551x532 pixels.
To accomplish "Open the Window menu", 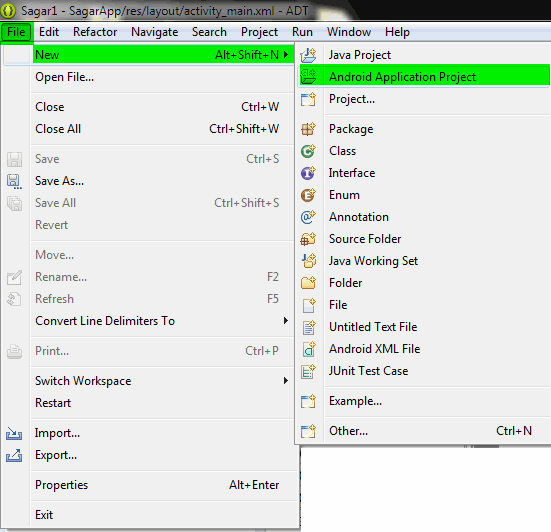I will tap(349, 32).
